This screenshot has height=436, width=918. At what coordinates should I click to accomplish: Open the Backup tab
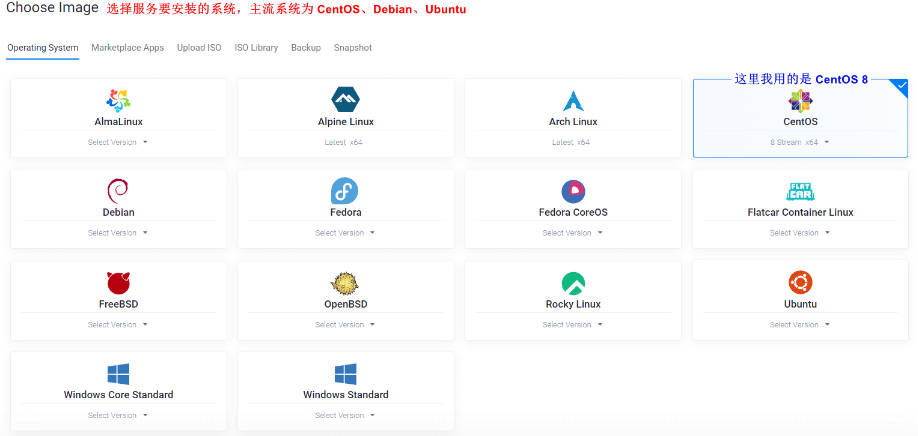[306, 48]
